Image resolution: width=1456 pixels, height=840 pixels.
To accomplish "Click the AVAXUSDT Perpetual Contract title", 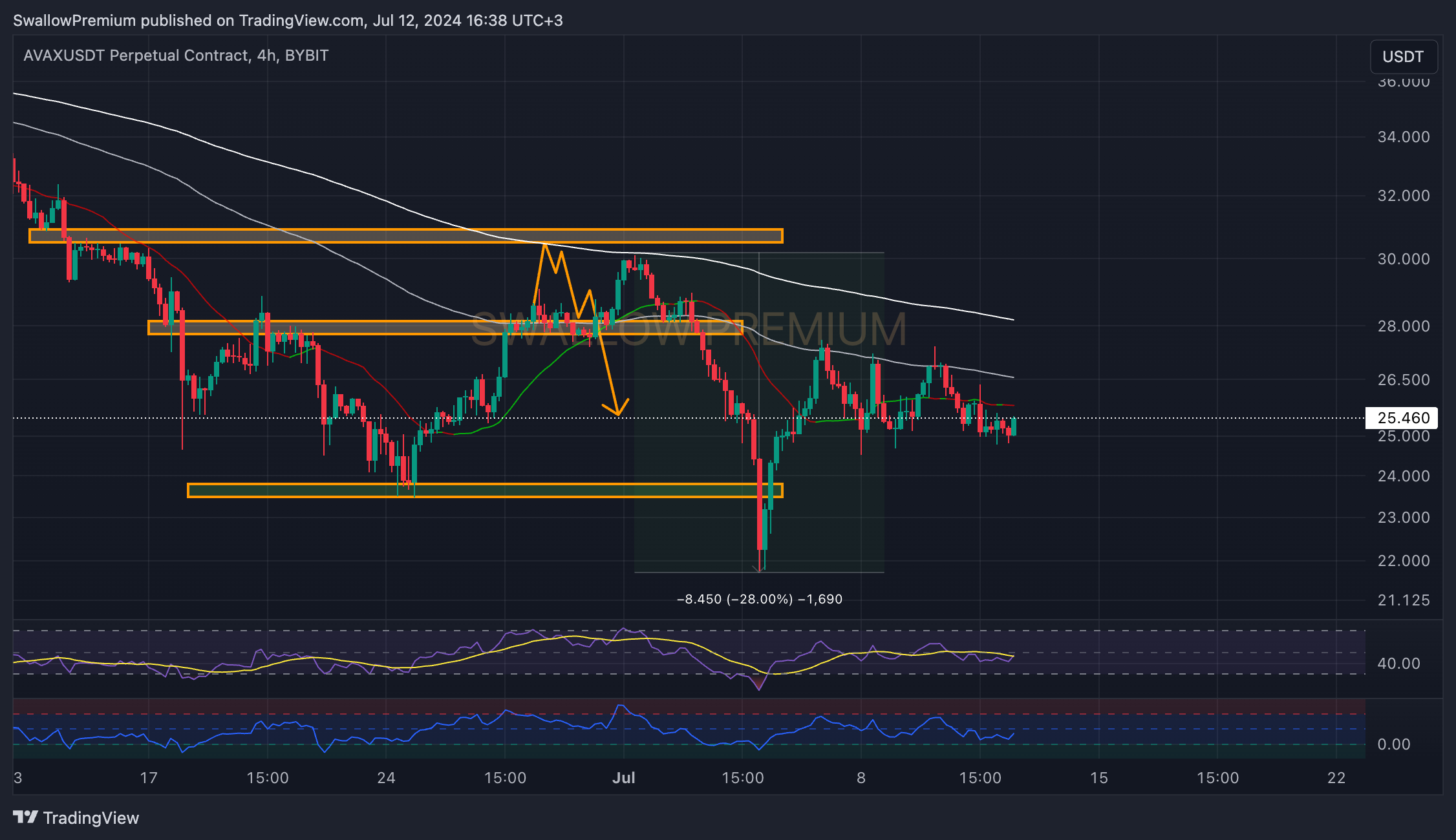I will 176,56.
